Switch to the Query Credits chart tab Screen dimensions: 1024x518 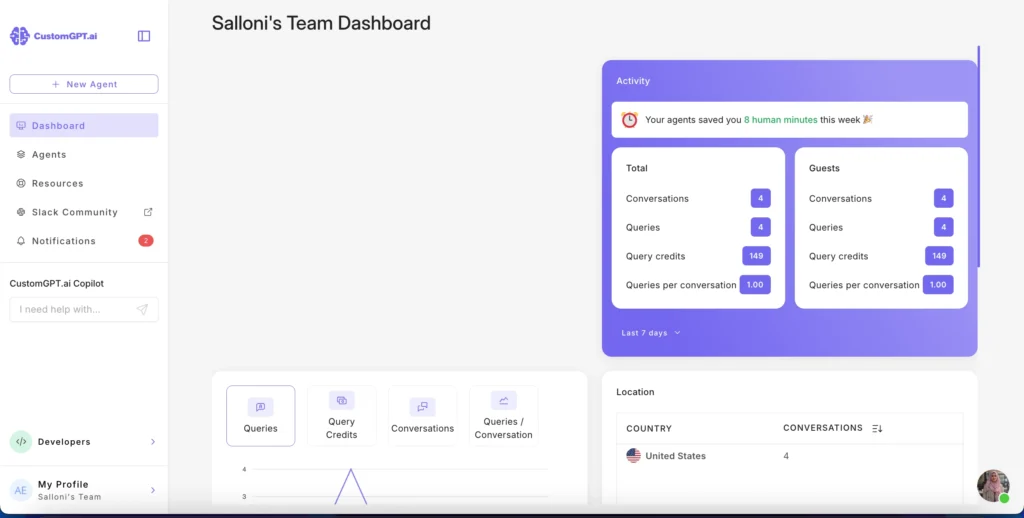(342, 416)
